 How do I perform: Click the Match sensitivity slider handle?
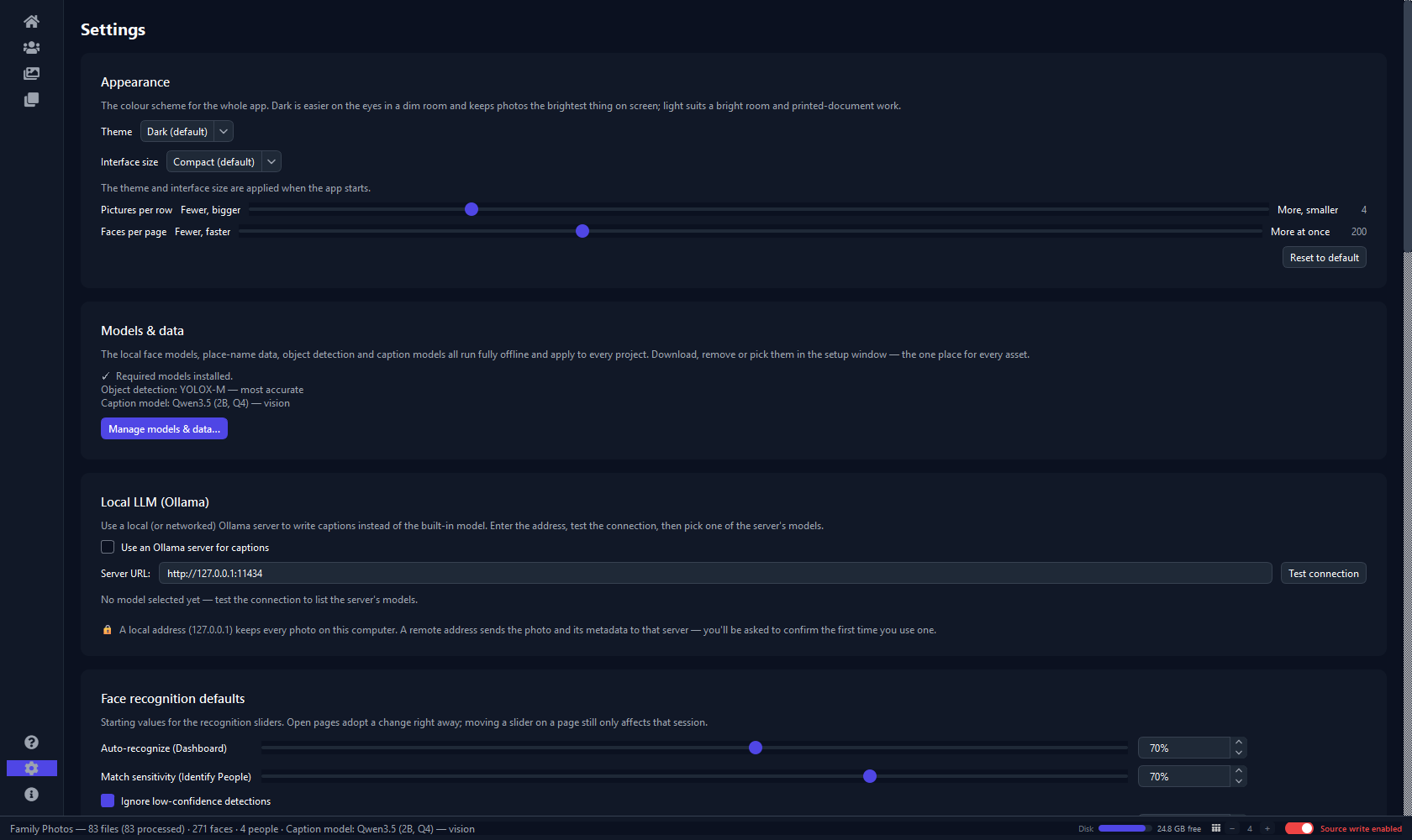point(870,776)
